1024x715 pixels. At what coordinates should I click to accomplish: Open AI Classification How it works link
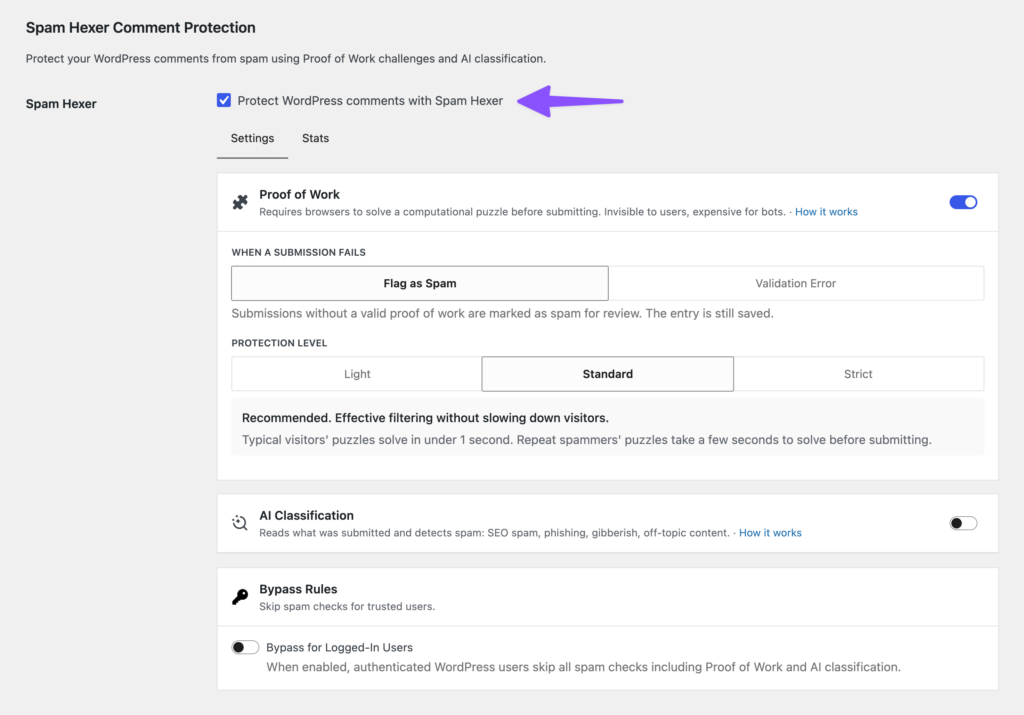pos(770,533)
